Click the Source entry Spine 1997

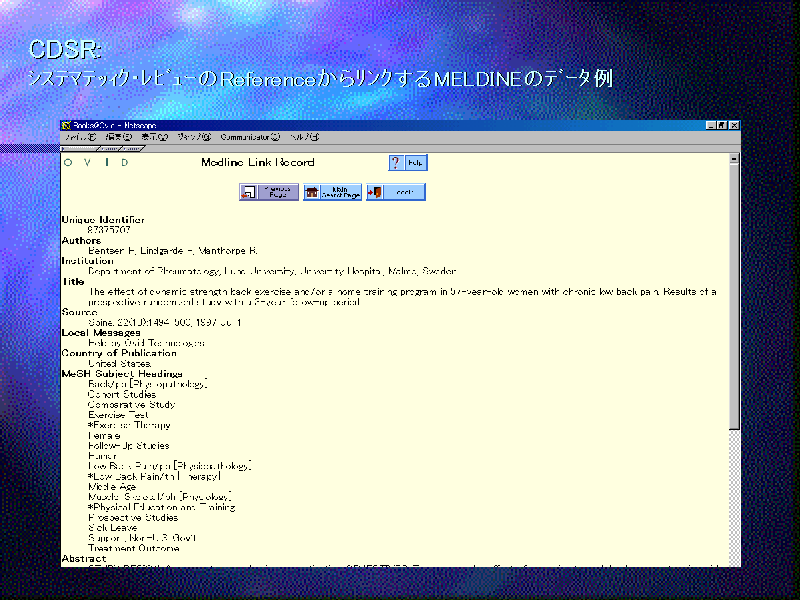[165, 322]
